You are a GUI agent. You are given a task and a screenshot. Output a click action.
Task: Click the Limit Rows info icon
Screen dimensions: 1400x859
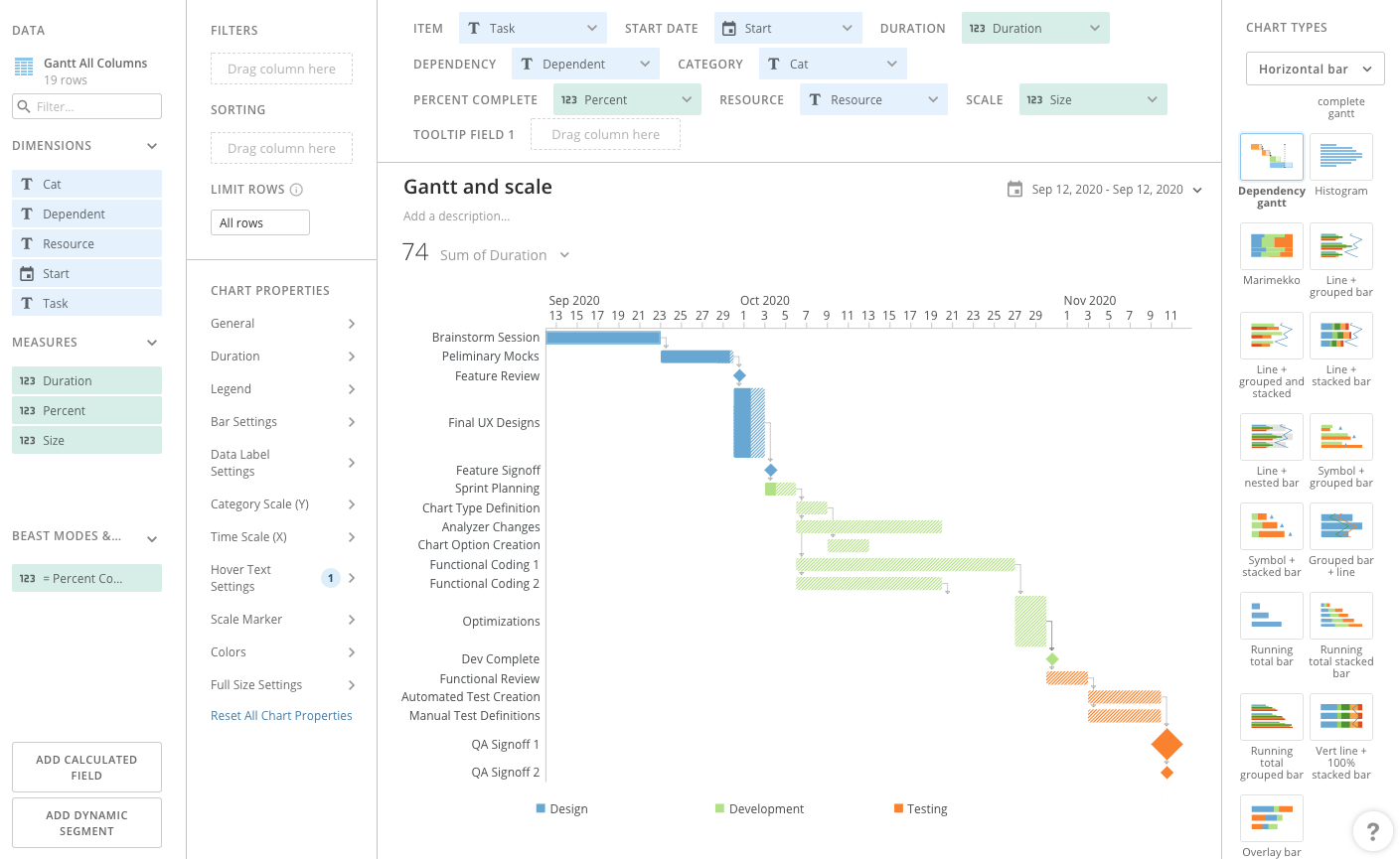(296, 190)
